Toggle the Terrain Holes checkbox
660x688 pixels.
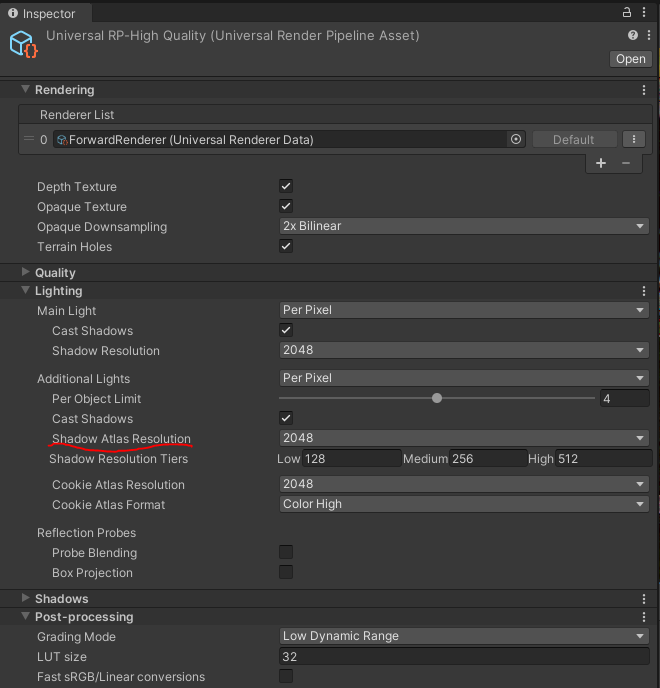point(286,246)
